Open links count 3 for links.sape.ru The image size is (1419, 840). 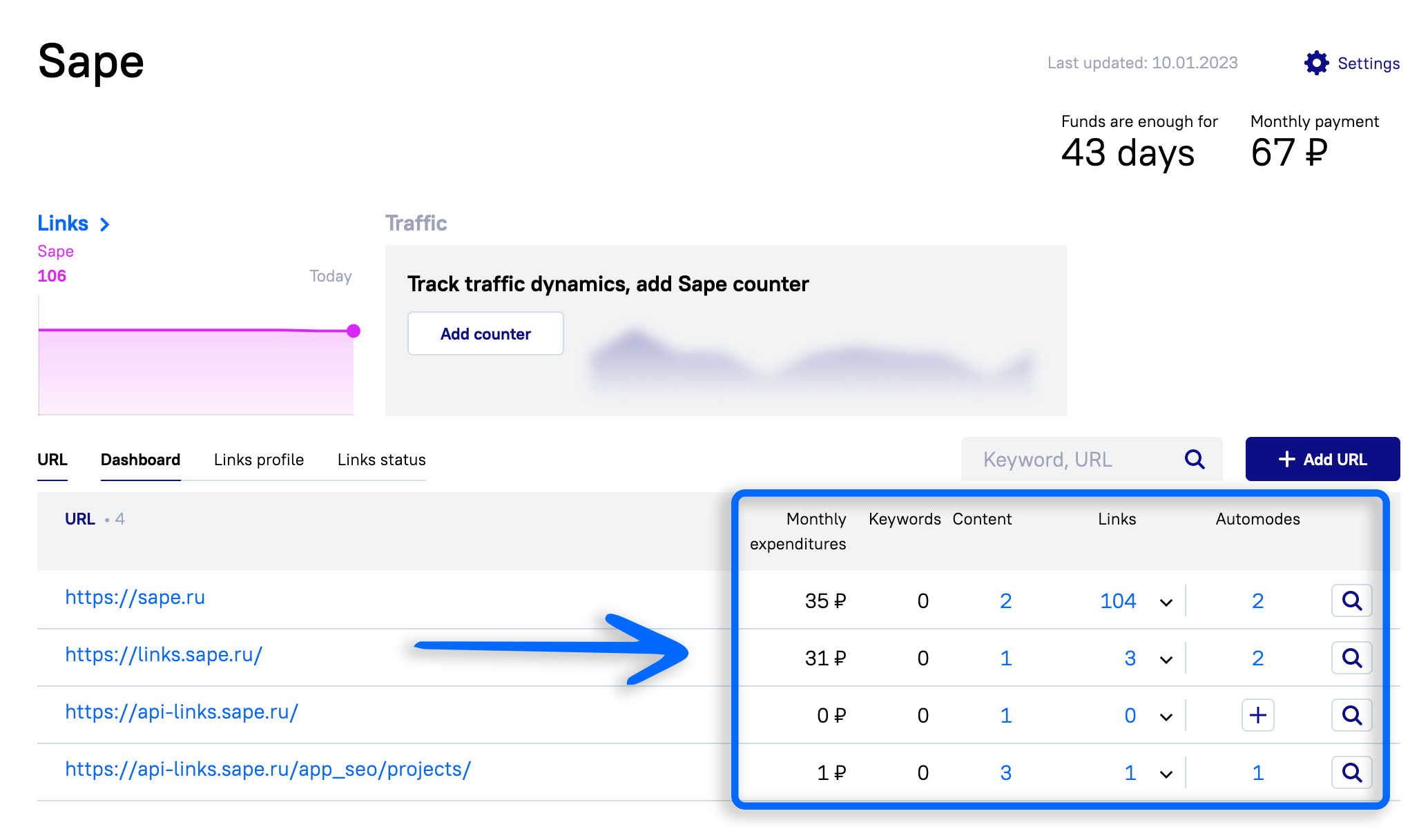tap(1130, 658)
